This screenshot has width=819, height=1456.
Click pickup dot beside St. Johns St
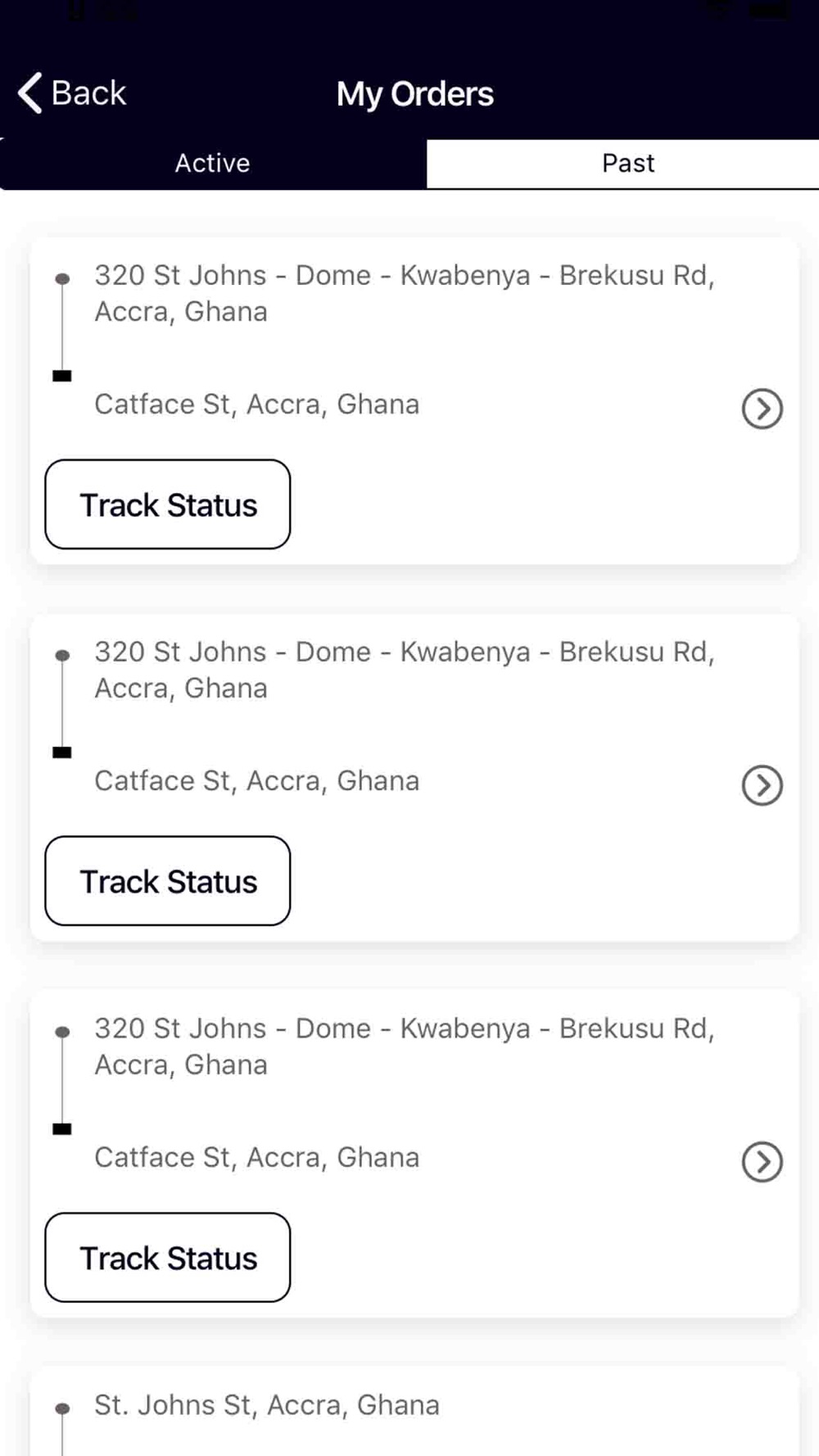(62, 1409)
